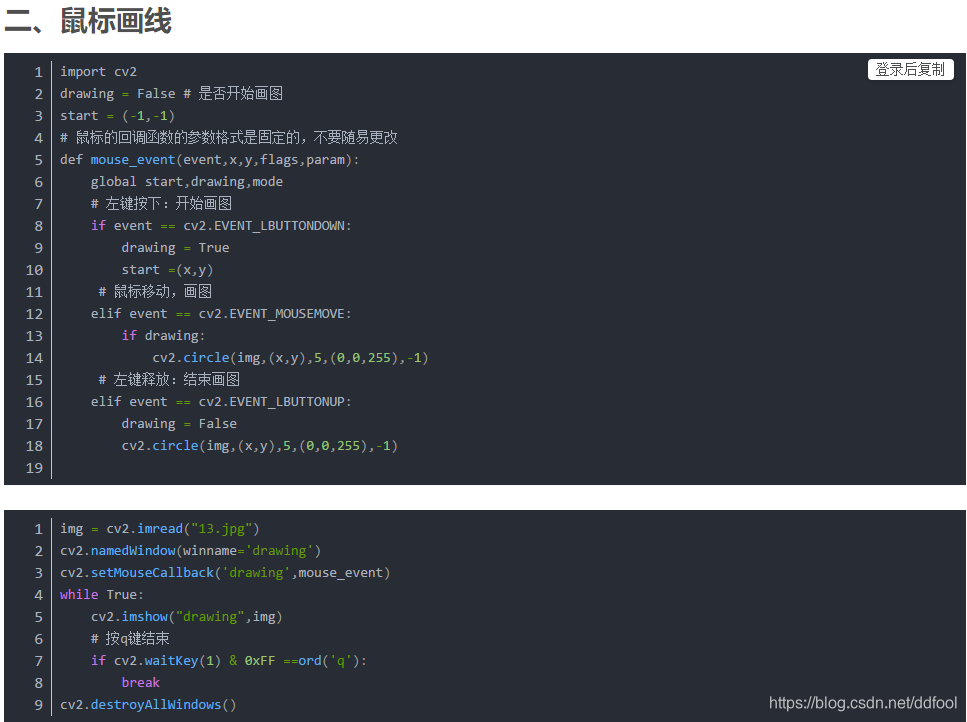Image resolution: width=967 pixels, height=722 pixels.
Task: Click the heading 二、鼠标画线
Action: point(88,22)
